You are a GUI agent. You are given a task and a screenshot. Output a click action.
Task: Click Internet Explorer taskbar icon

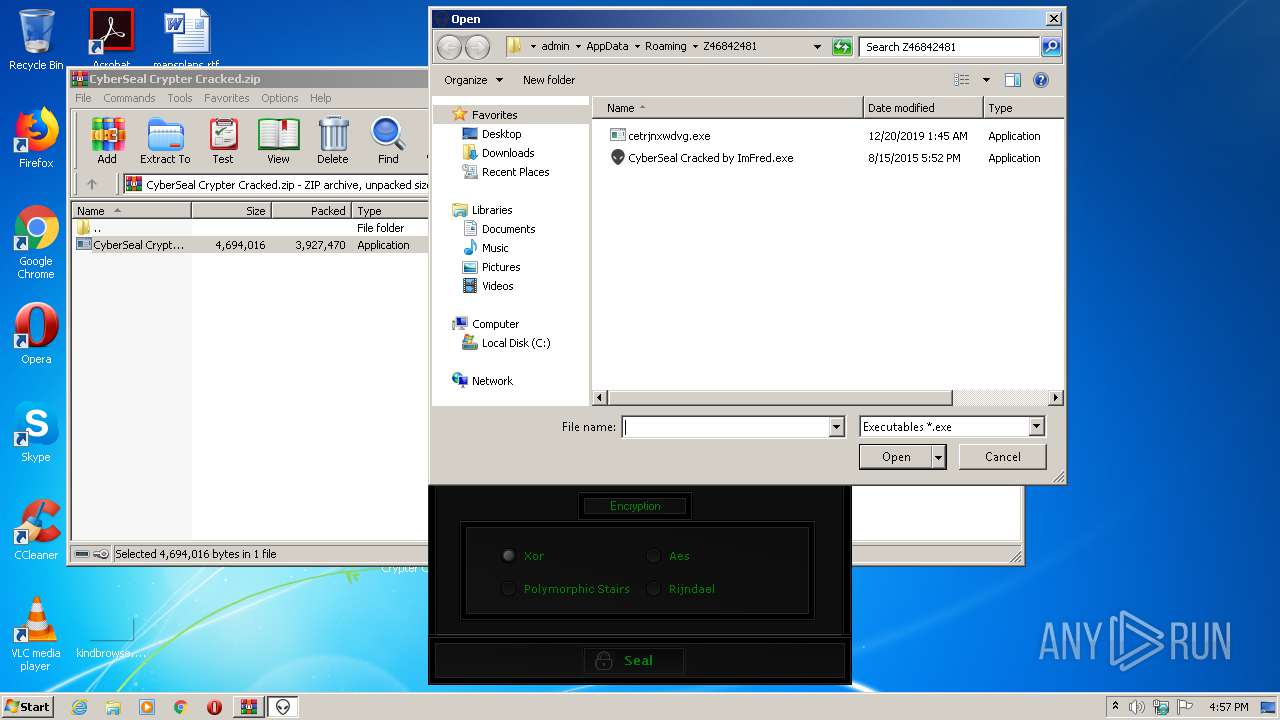79,707
